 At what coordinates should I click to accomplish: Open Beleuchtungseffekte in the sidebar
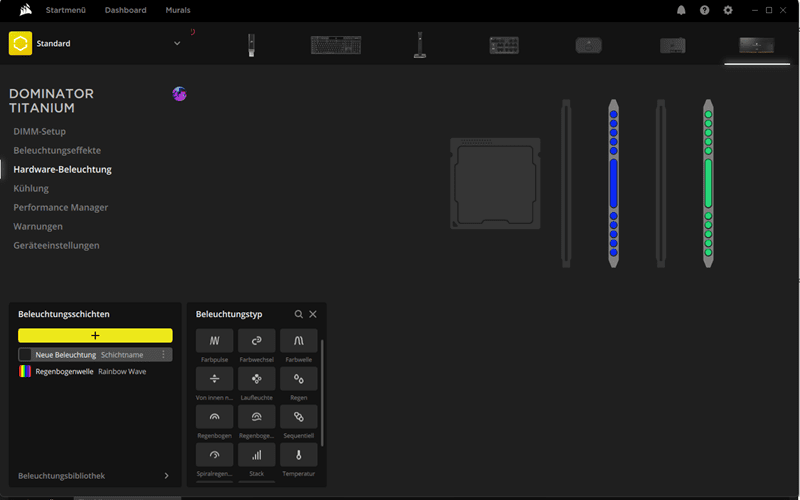click(57, 151)
